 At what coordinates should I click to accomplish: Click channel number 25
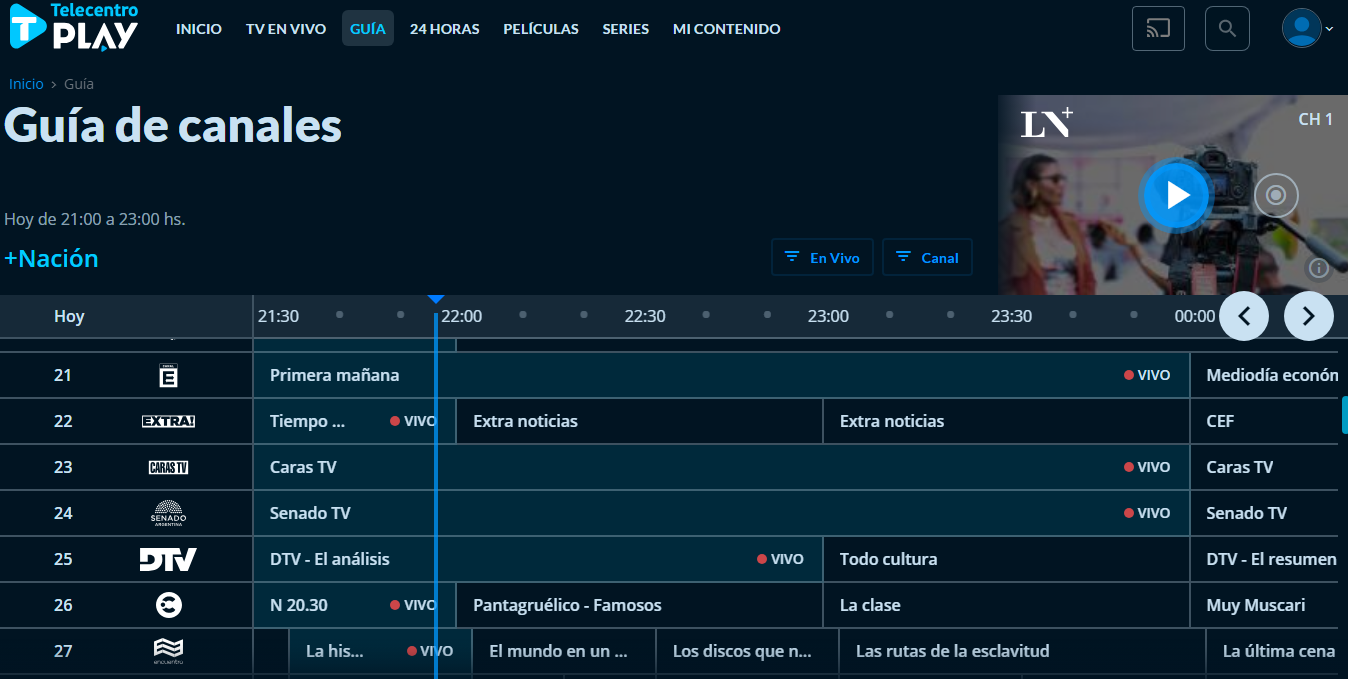click(63, 560)
